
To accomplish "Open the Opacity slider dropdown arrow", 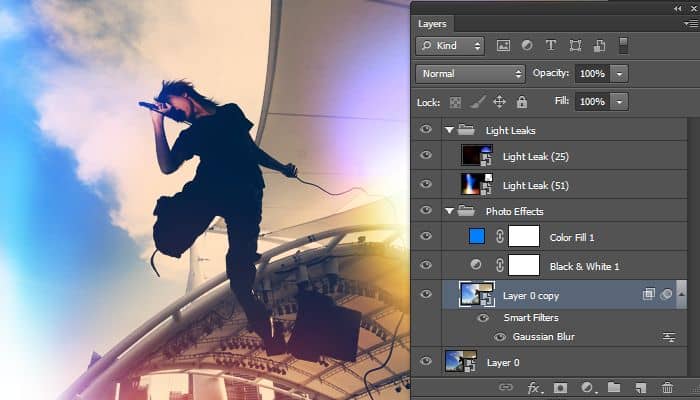I will click(619, 74).
